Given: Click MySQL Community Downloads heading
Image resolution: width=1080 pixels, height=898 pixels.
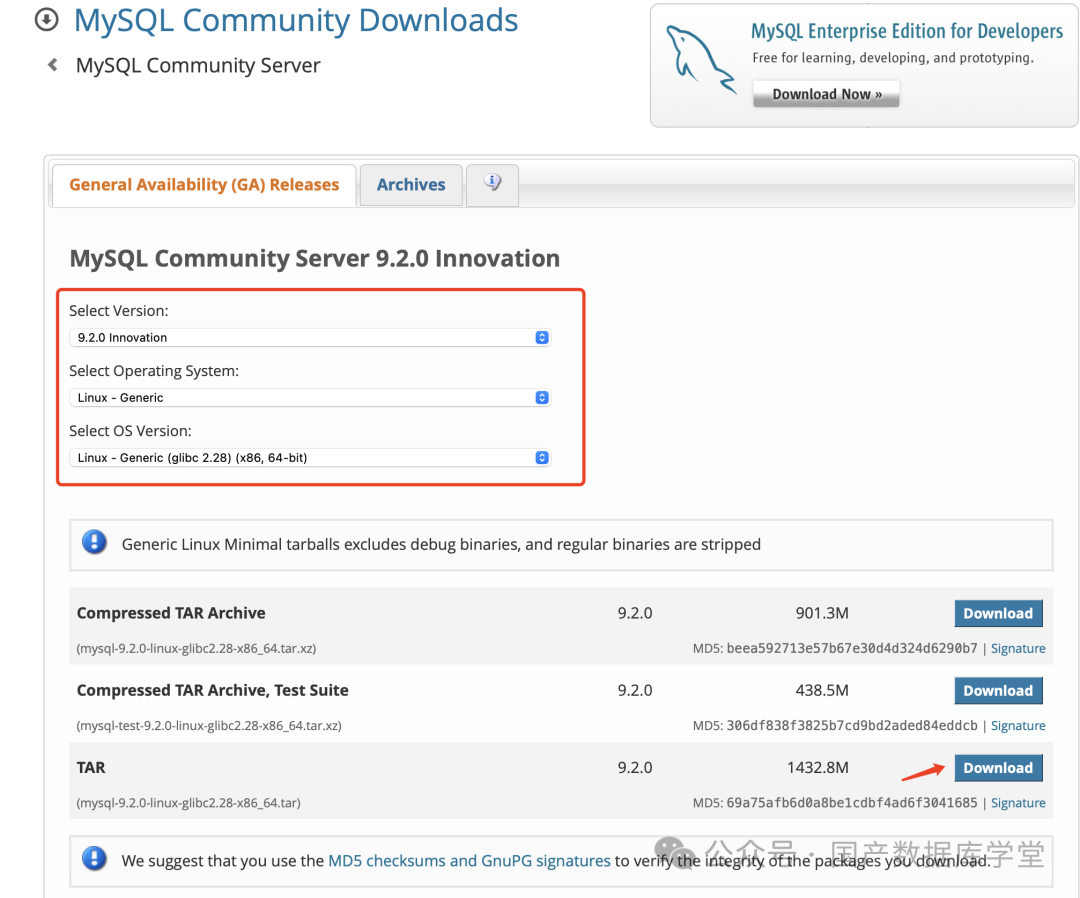Looking at the screenshot, I should point(296,20).
